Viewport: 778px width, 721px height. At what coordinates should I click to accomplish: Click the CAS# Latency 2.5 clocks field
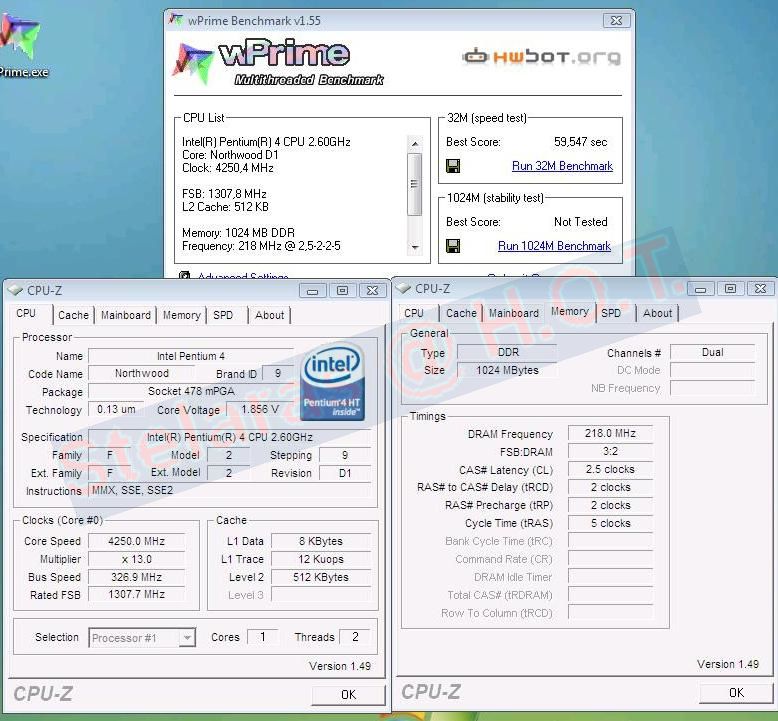pyautogui.click(x=610, y=469)
